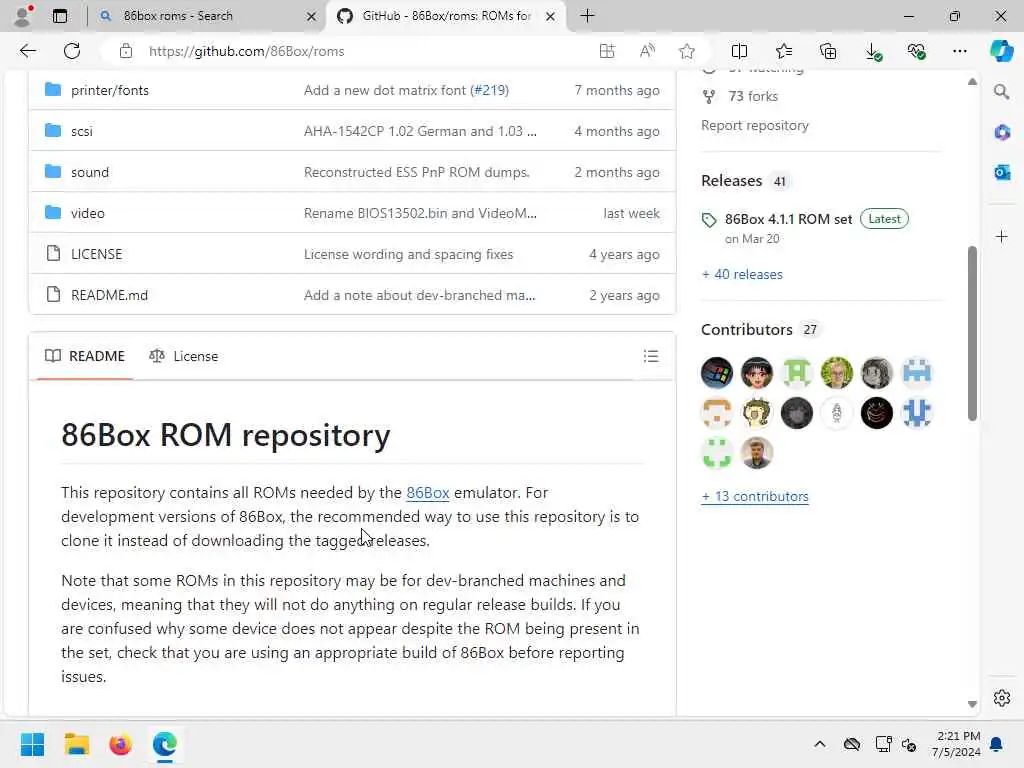
Task: Launch Firefox from the taskbar
Action: click(120, 744)
